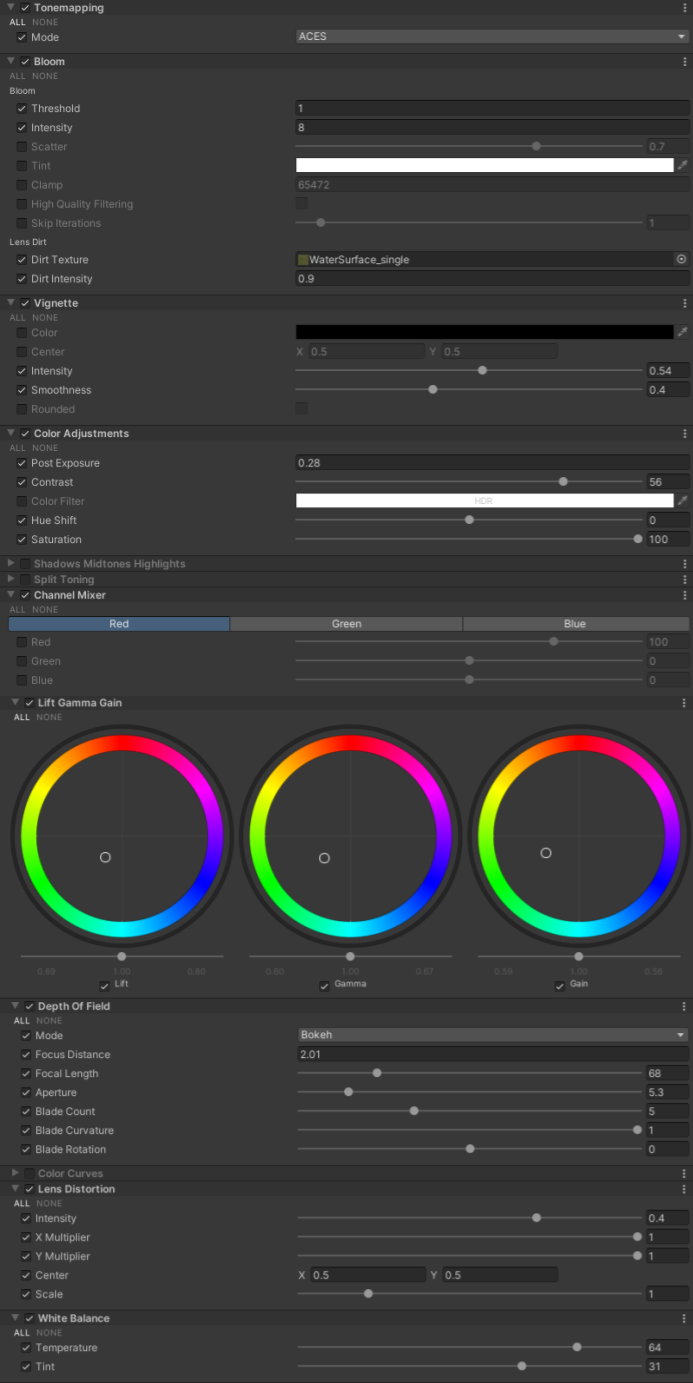Click the Focus Distance input field

point(492,1055)
